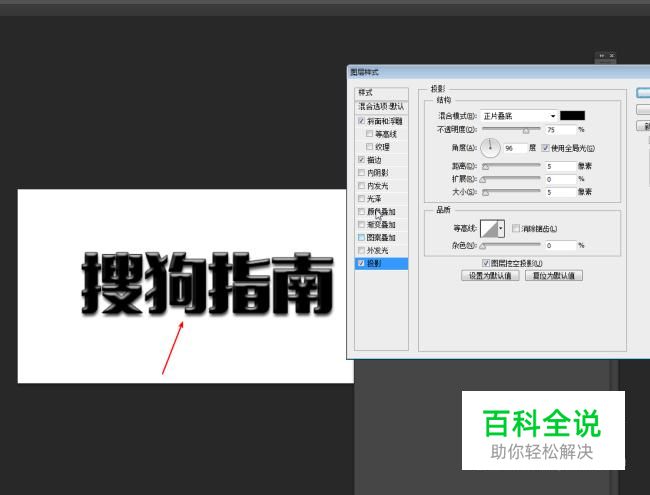Open the 混合模式 dropdown showing 正片叠底
This screenshot has width=650, height=495.
519,116
